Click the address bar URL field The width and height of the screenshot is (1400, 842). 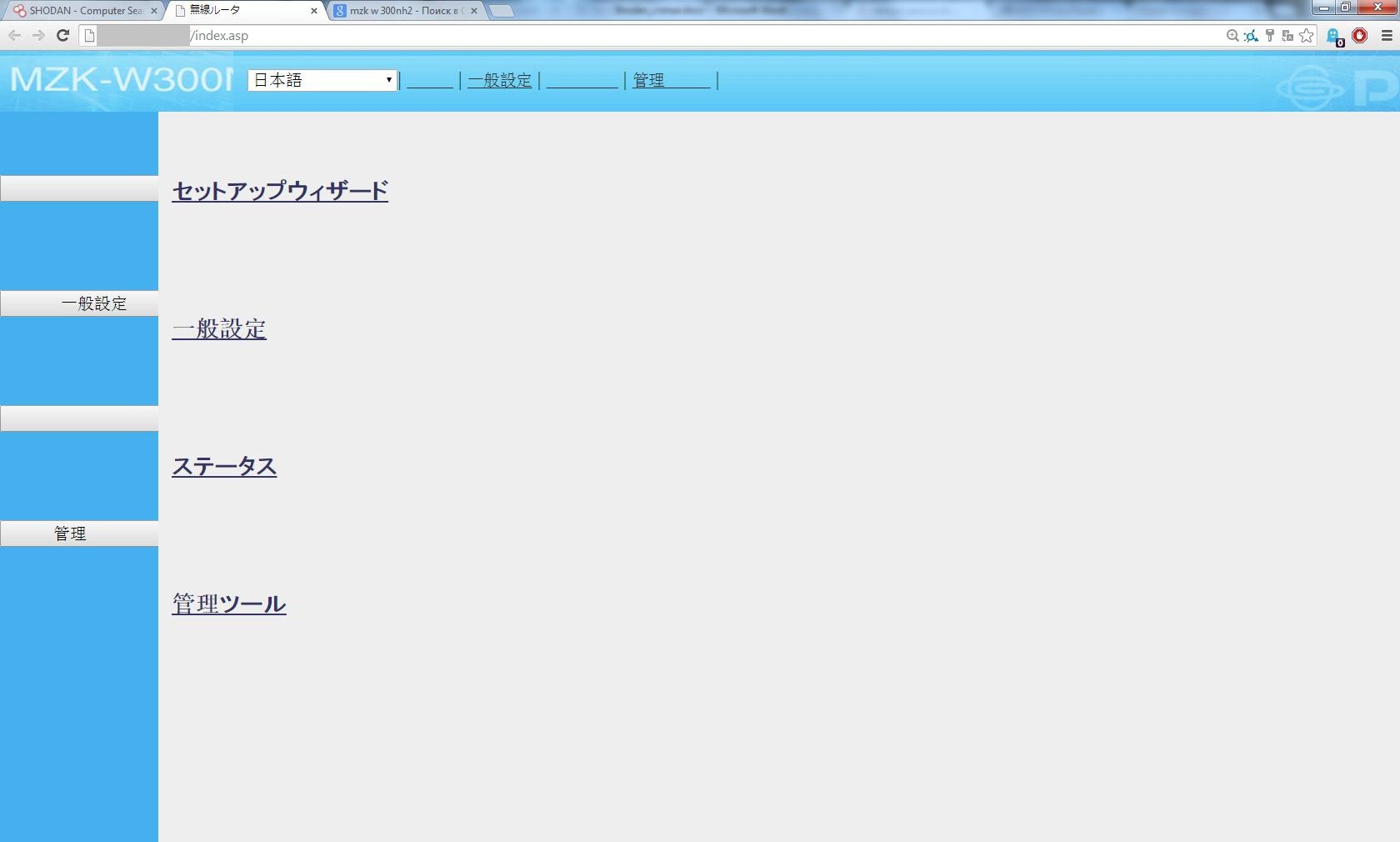667,35
